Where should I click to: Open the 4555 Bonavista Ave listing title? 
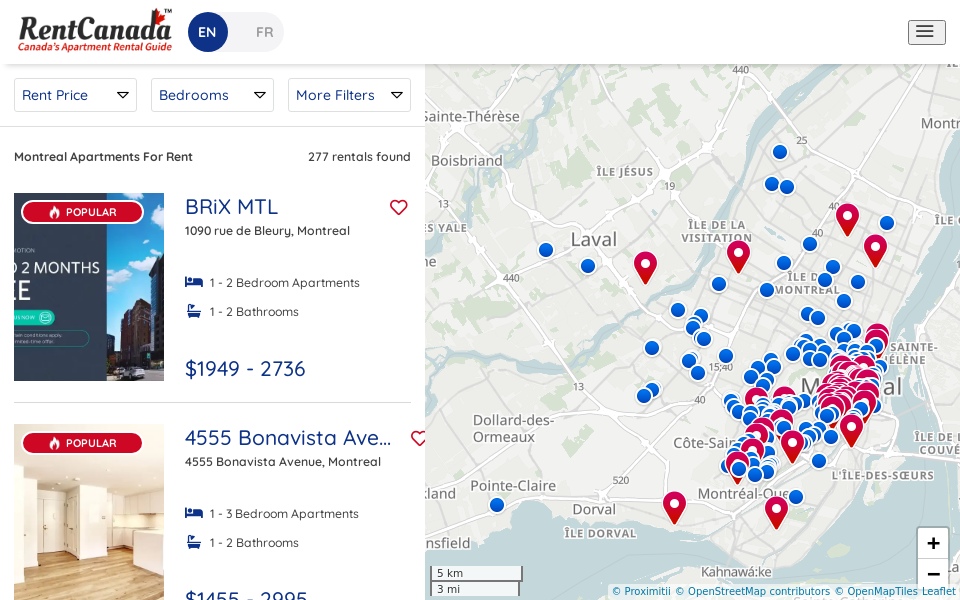[x=287, y=438]
